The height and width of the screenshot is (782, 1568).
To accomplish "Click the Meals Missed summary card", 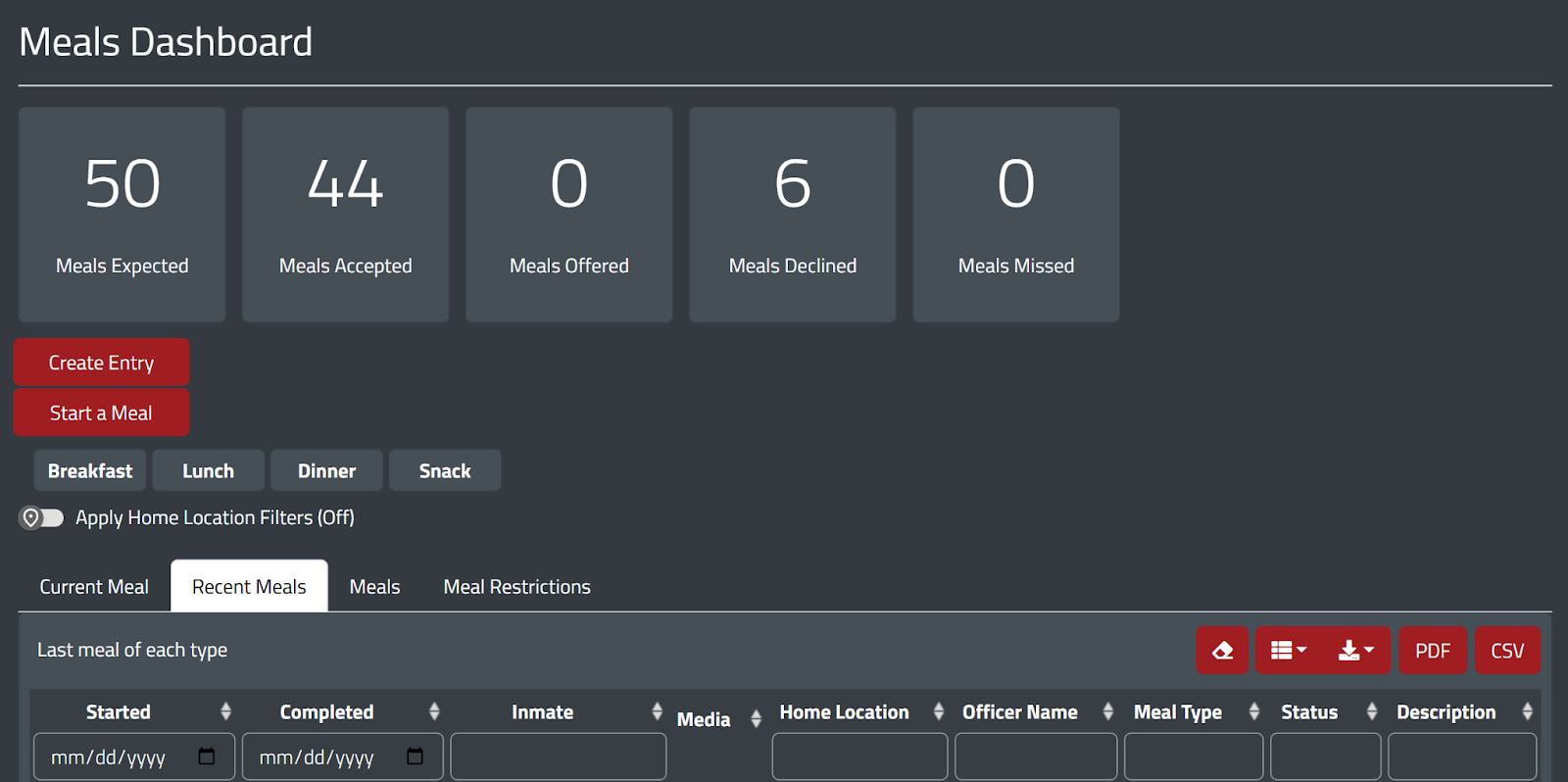I will tap(1016, 215).
